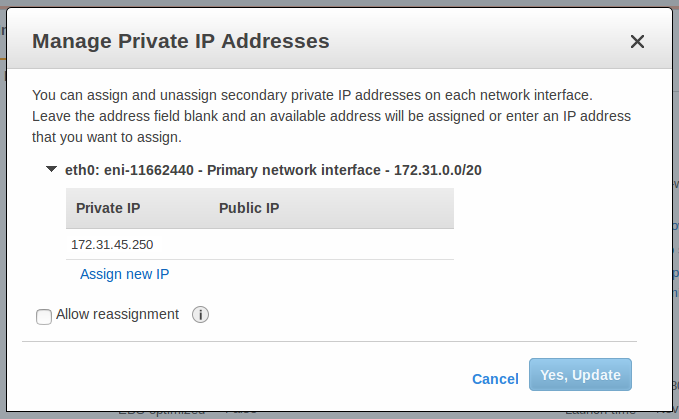Viewport: 679px width, 419px height.
Task: Click the Manage Private IP Addresses title
Action: click(x=181, y=41)
